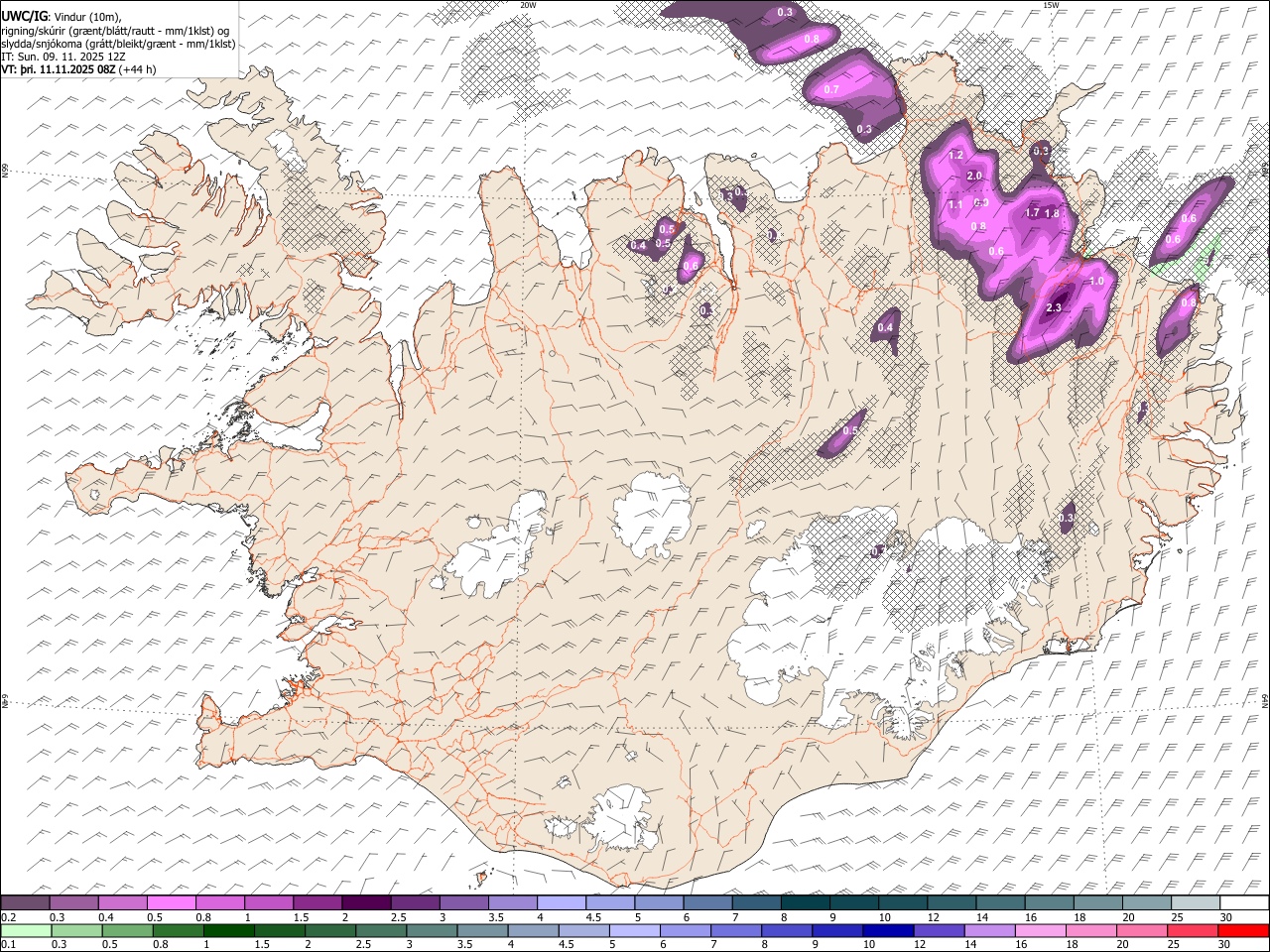Click the 2.0 precipitation value label
The height and width of the screenshot is (952, 1270).
[974, 176]
